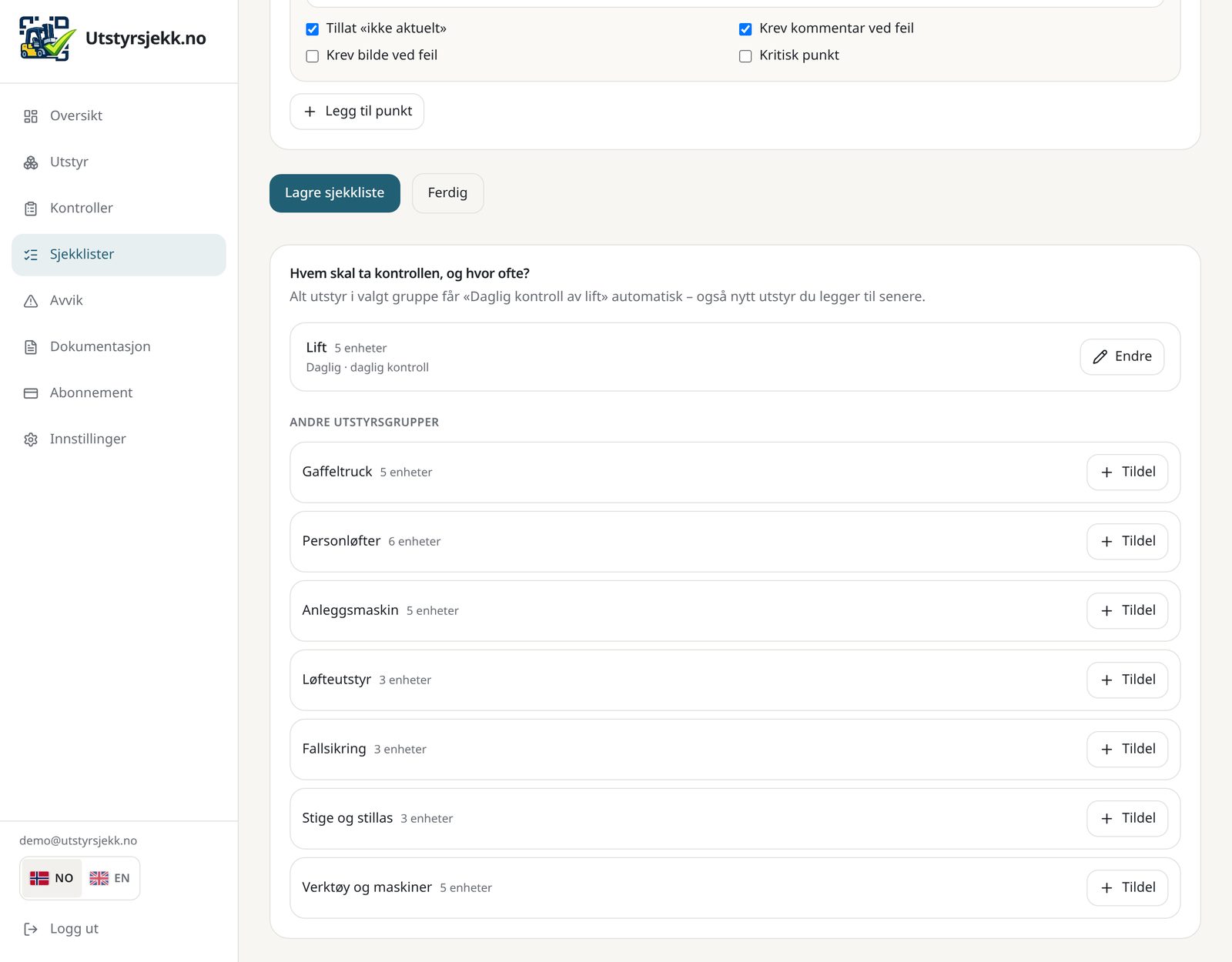The image size is (1232, 962).
Task: Click the Oversikt dashboard icon
Action: (x=31, y=116)
